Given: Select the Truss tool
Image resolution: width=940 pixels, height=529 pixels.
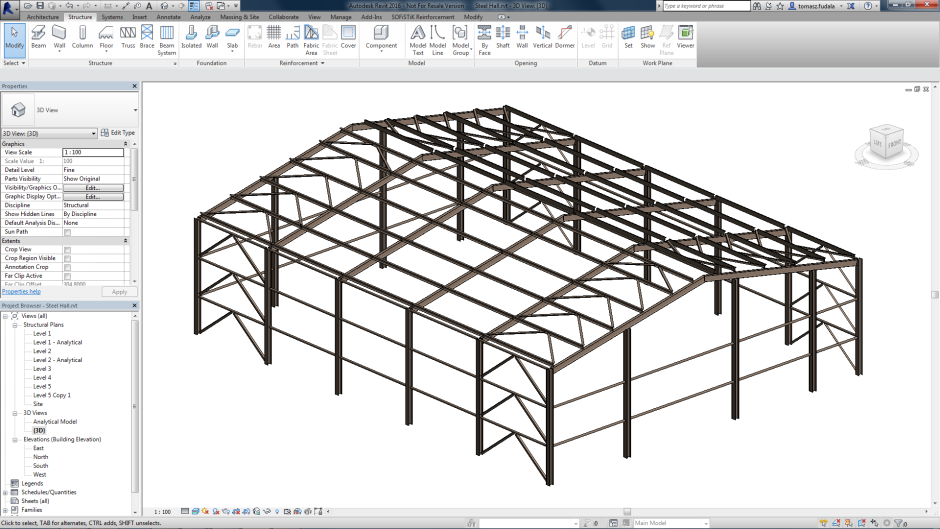Looking at the screenshot, I should 128,37.
